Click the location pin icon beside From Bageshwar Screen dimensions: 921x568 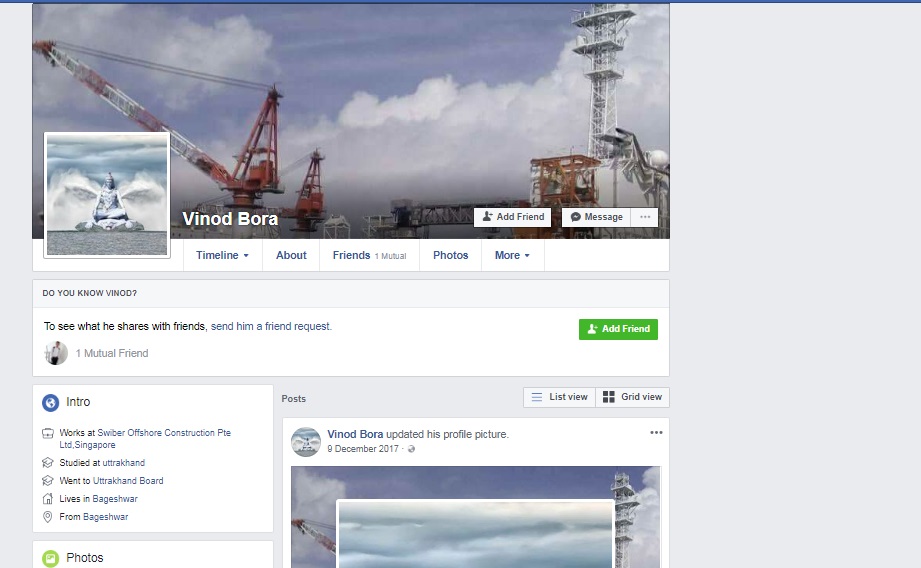[x=48, y=517]
